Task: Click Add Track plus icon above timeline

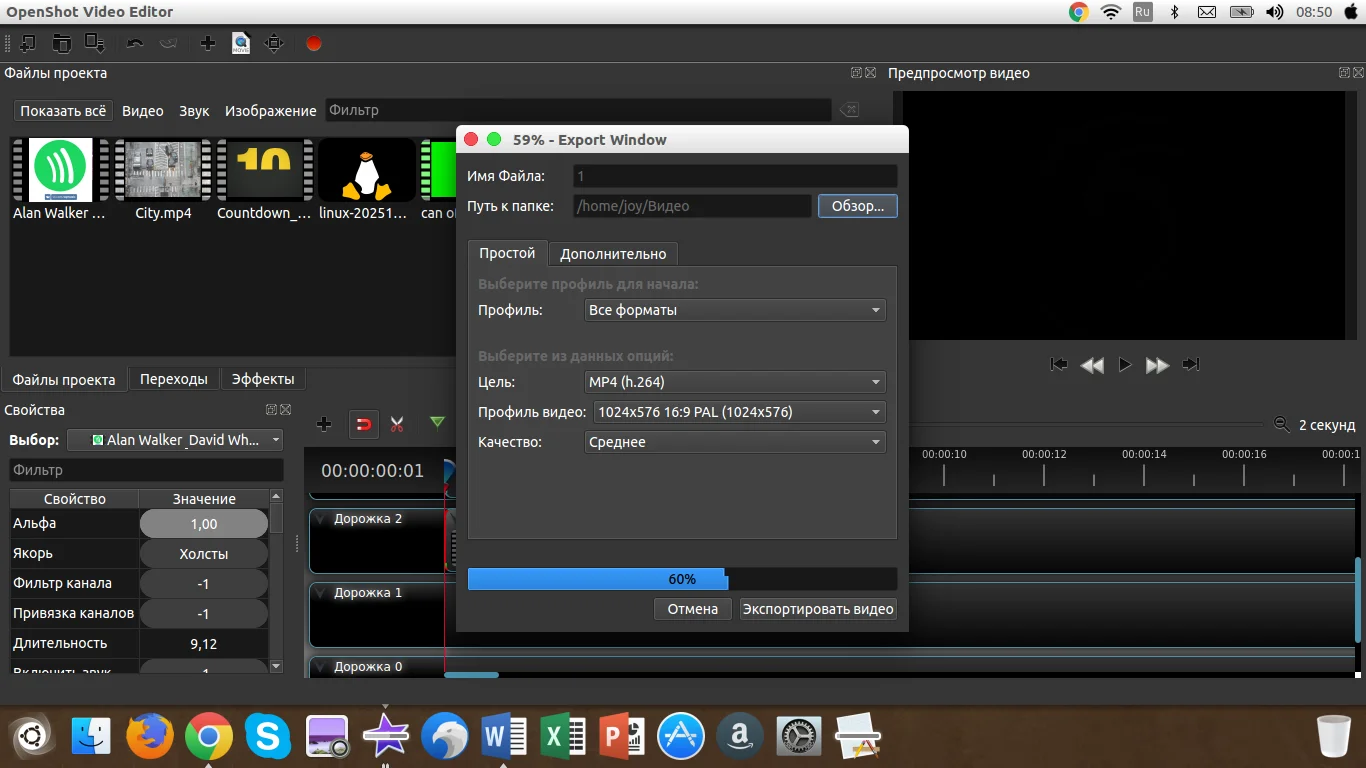Action: [324, 425]
